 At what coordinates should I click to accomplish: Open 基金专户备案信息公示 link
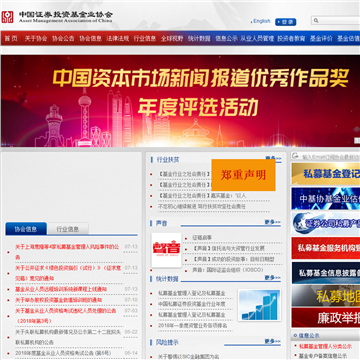tap(323, 356)
